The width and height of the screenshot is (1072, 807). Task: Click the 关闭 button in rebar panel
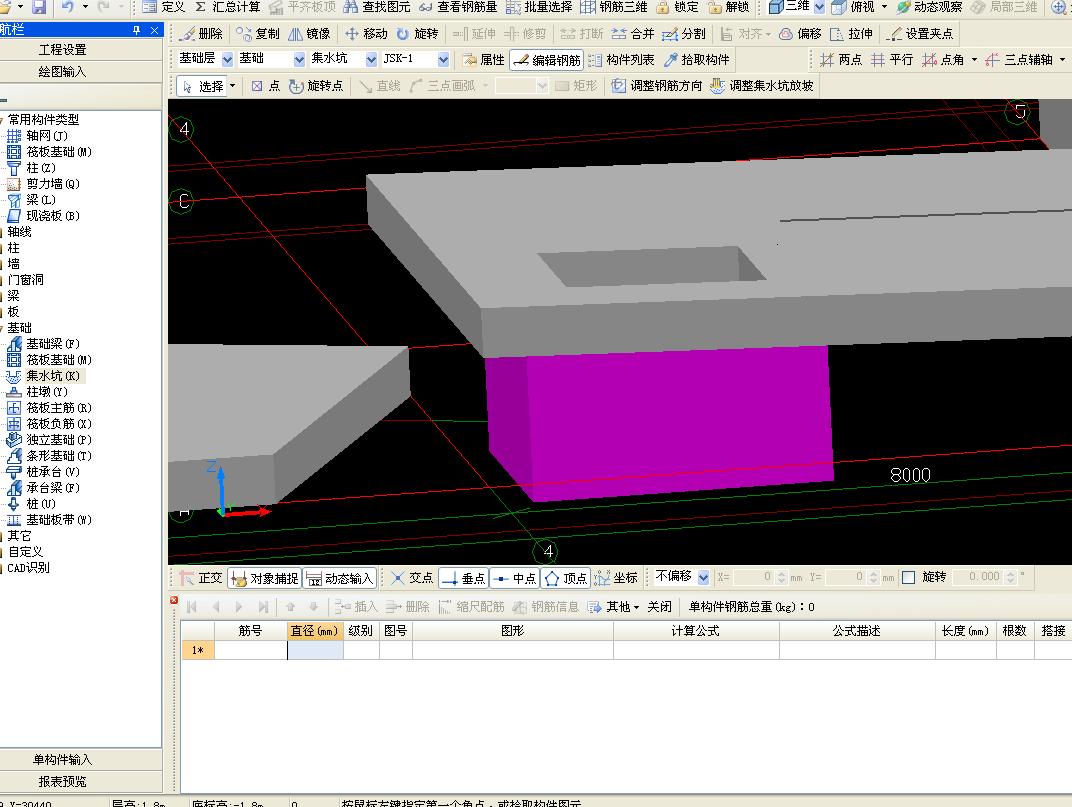point(659,607)
